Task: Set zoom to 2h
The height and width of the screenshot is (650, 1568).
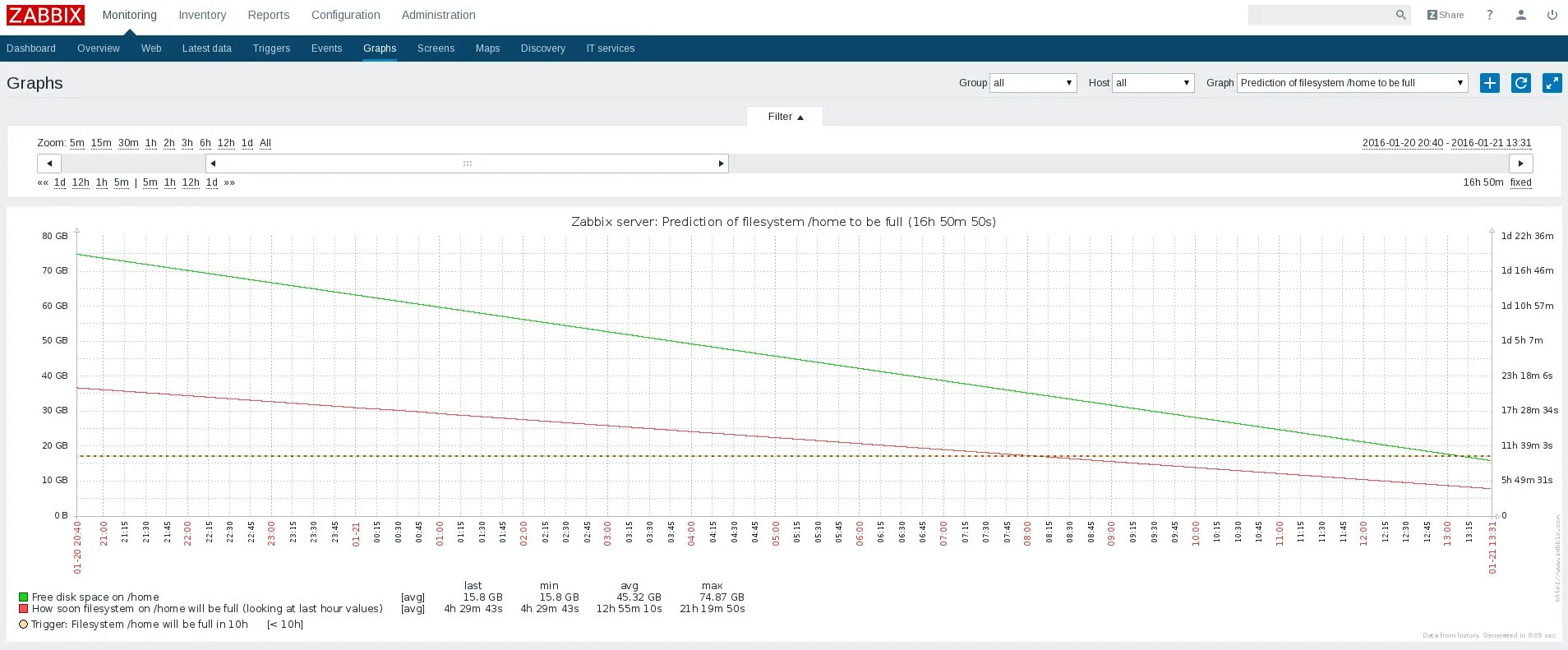Action: point(169,143)
